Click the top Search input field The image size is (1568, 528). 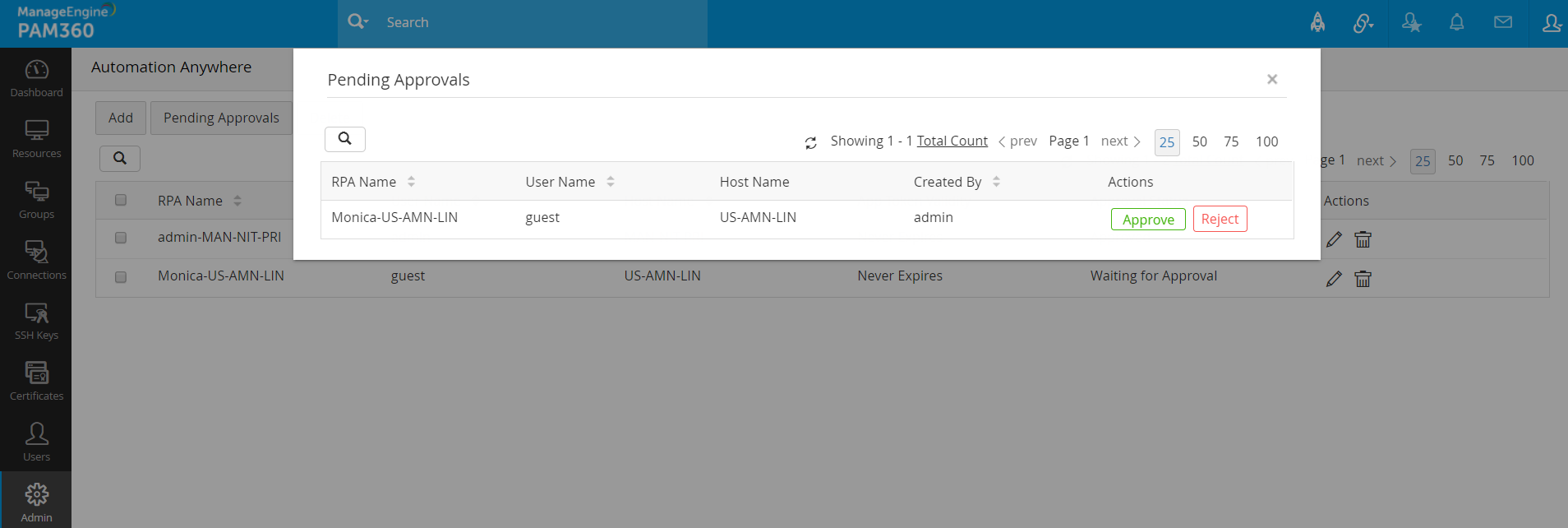point(542,22)
